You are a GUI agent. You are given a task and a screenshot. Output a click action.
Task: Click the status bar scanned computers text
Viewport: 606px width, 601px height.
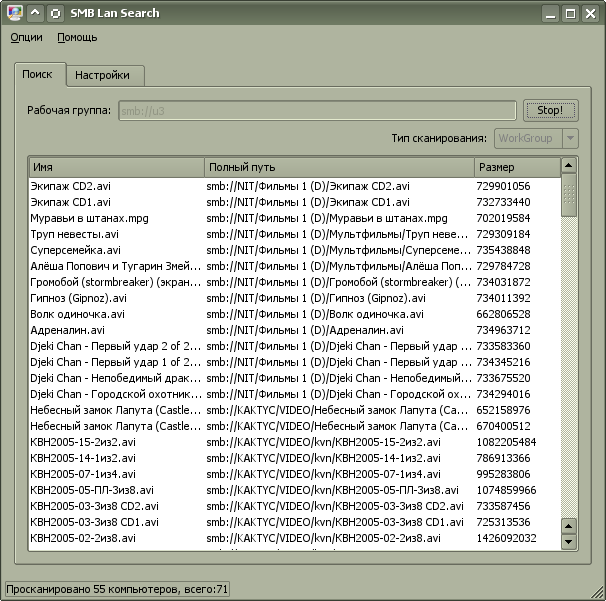pyautogui.click(x=117, y=589)
